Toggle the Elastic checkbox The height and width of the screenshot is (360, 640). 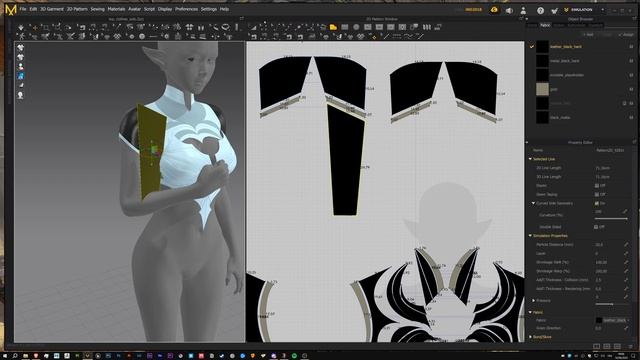point(597,185)
